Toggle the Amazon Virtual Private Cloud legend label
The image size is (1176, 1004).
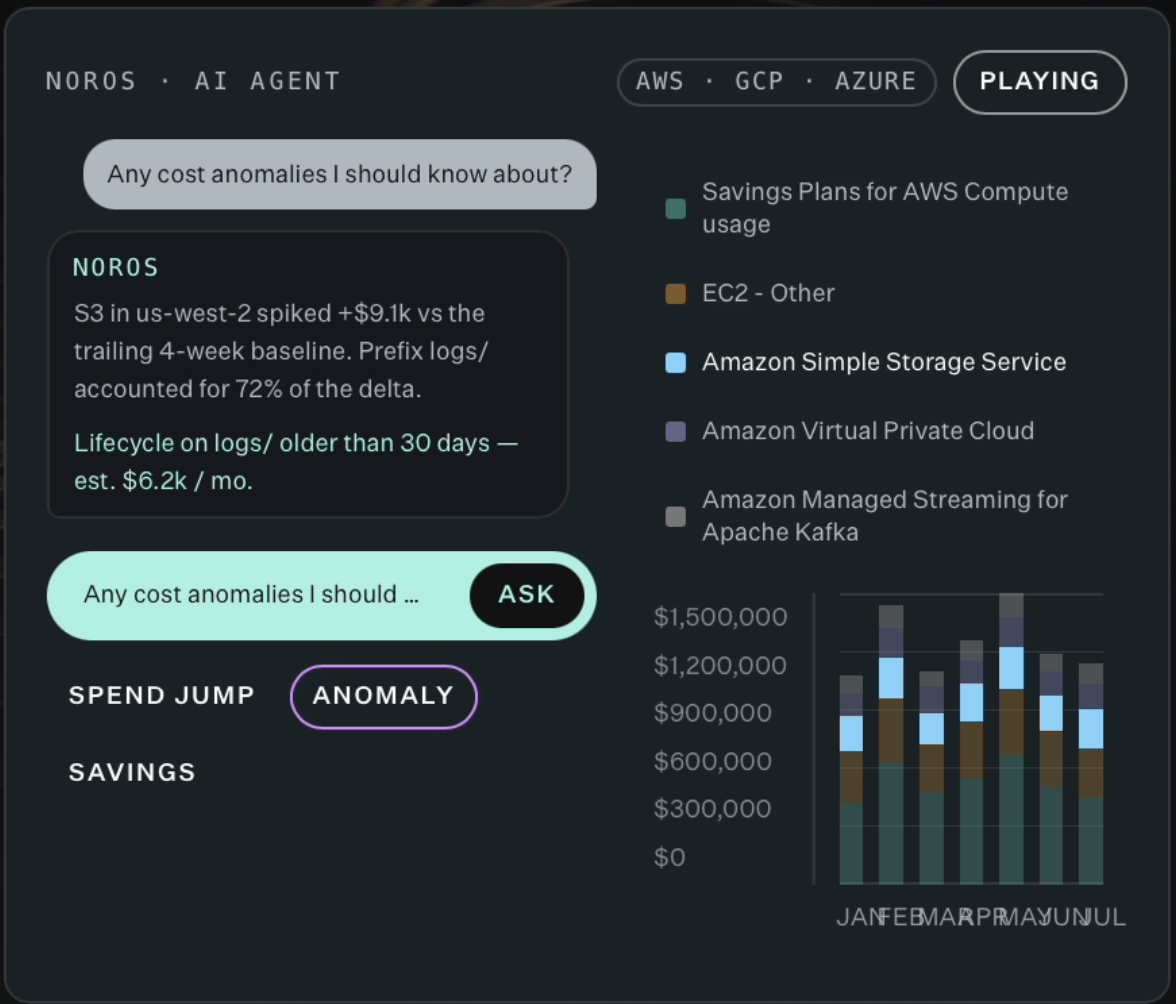click(868, 431)
